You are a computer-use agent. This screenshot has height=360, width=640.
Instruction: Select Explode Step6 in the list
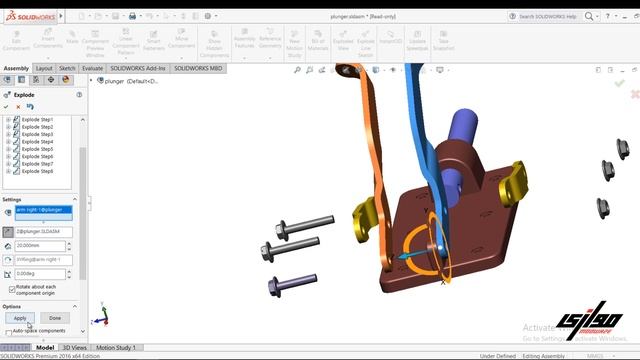click(x=37, y=156)
